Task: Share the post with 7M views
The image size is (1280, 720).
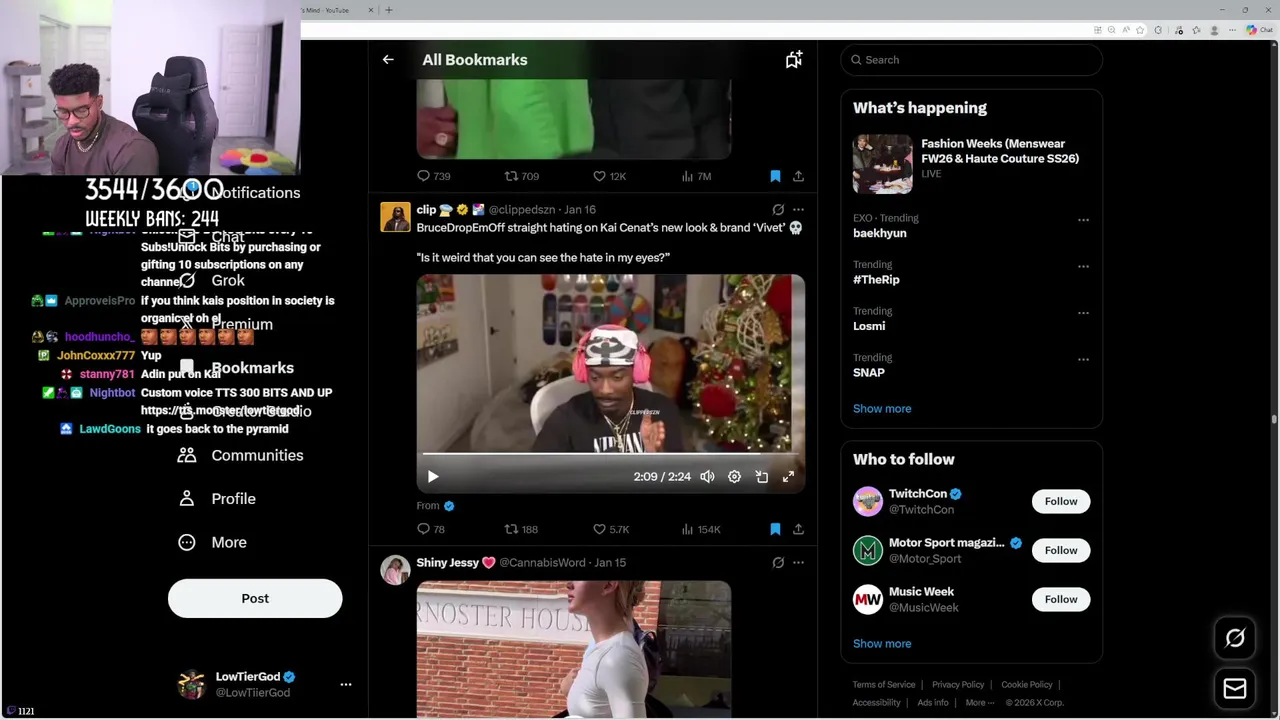Action: point(798,176)
